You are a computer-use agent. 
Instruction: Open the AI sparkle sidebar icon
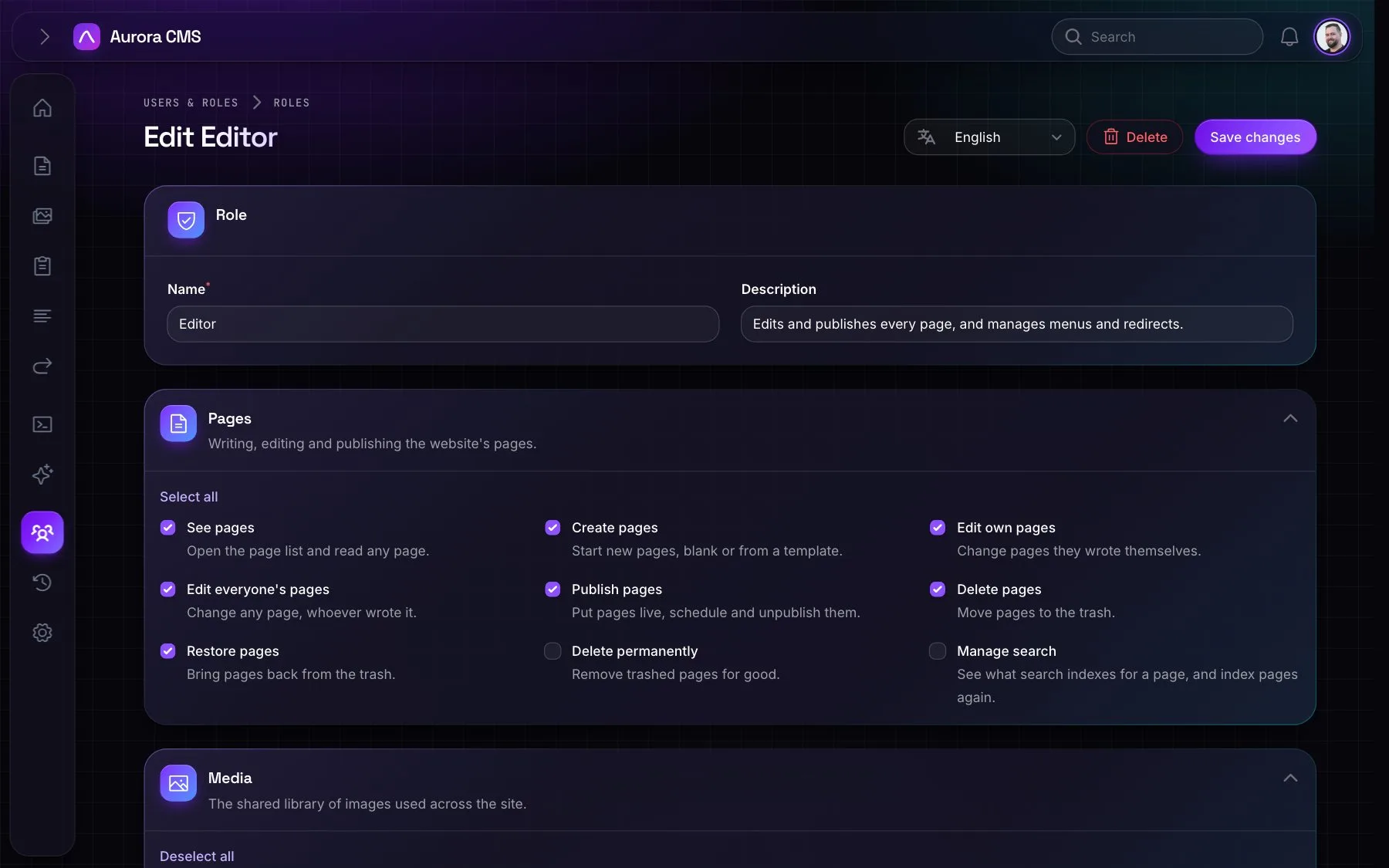point(42,474)
